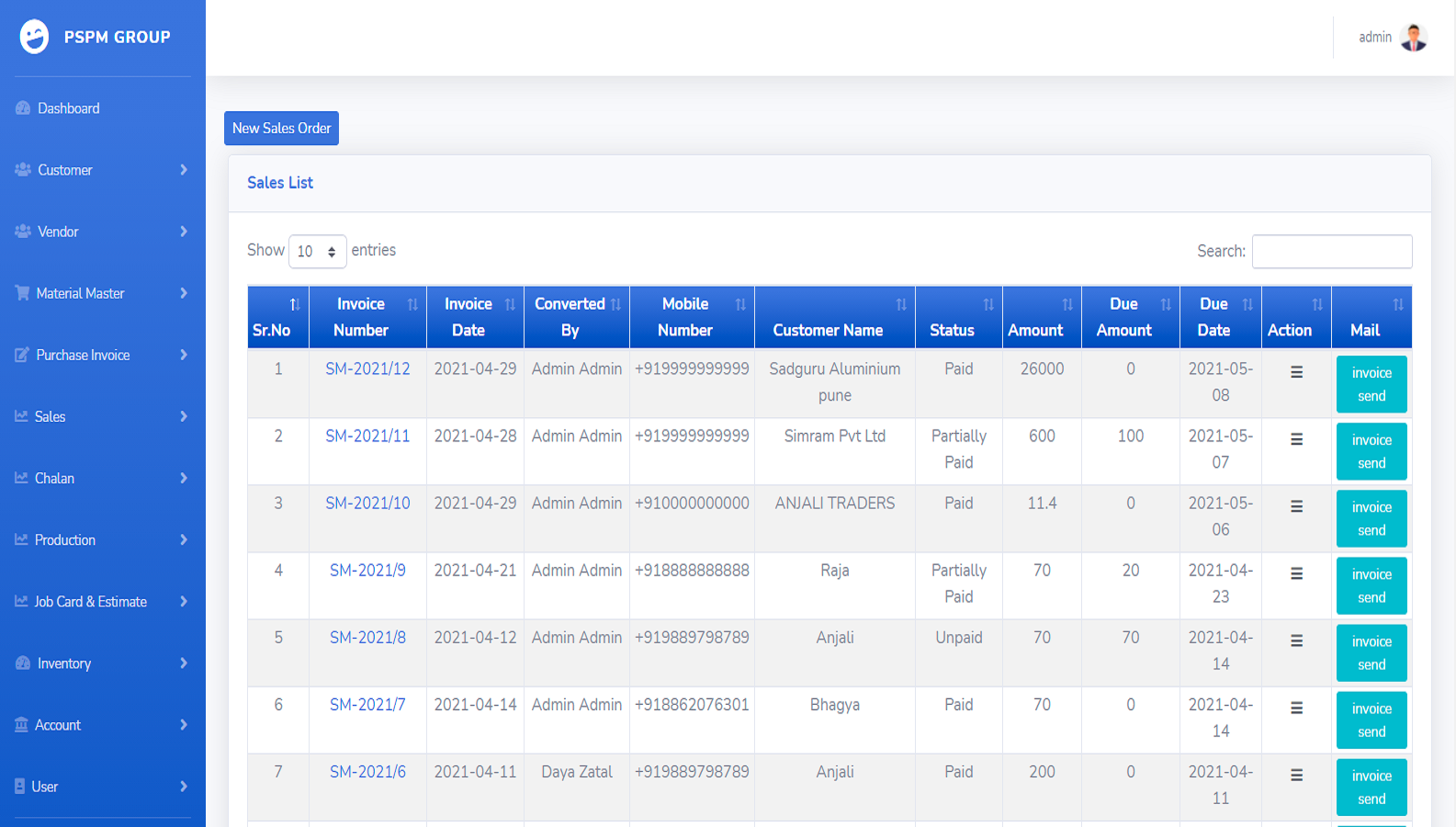Open the Purchase Invoice menu item
1456x827 pixels.
coord(83,355)
